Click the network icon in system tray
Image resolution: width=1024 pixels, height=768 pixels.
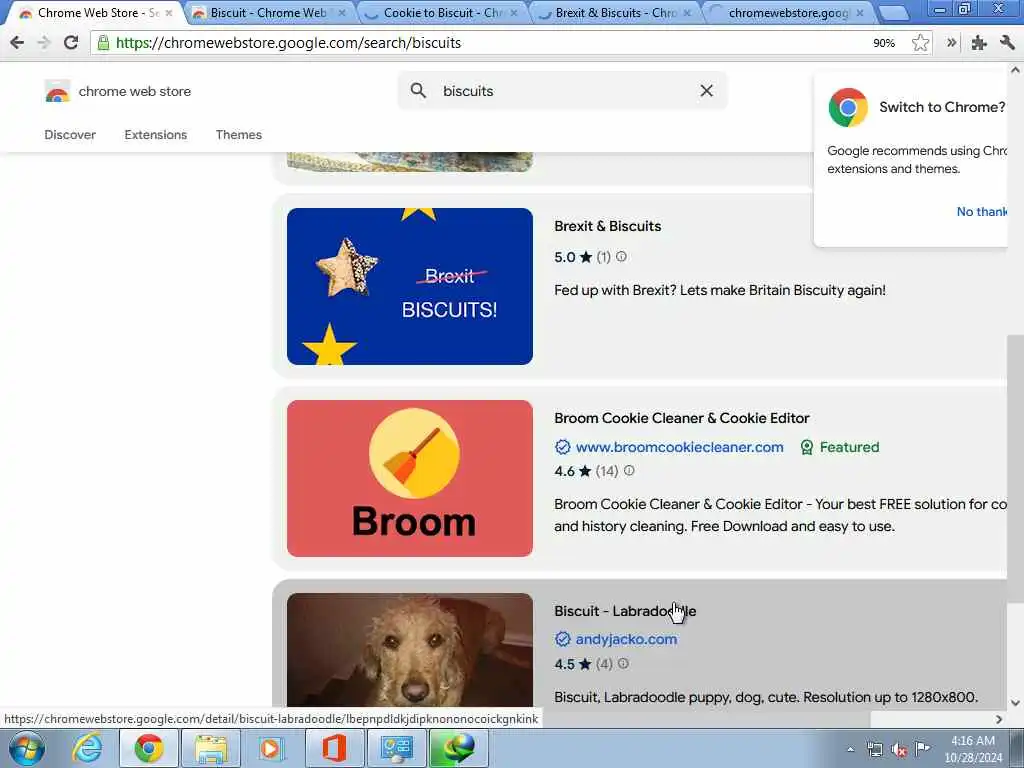click(x=874, y=750)
